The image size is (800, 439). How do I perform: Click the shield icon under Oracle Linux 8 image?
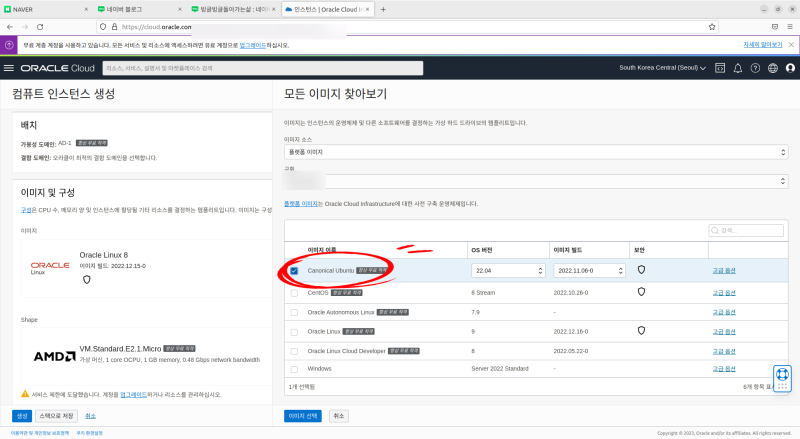coord(87,279)
